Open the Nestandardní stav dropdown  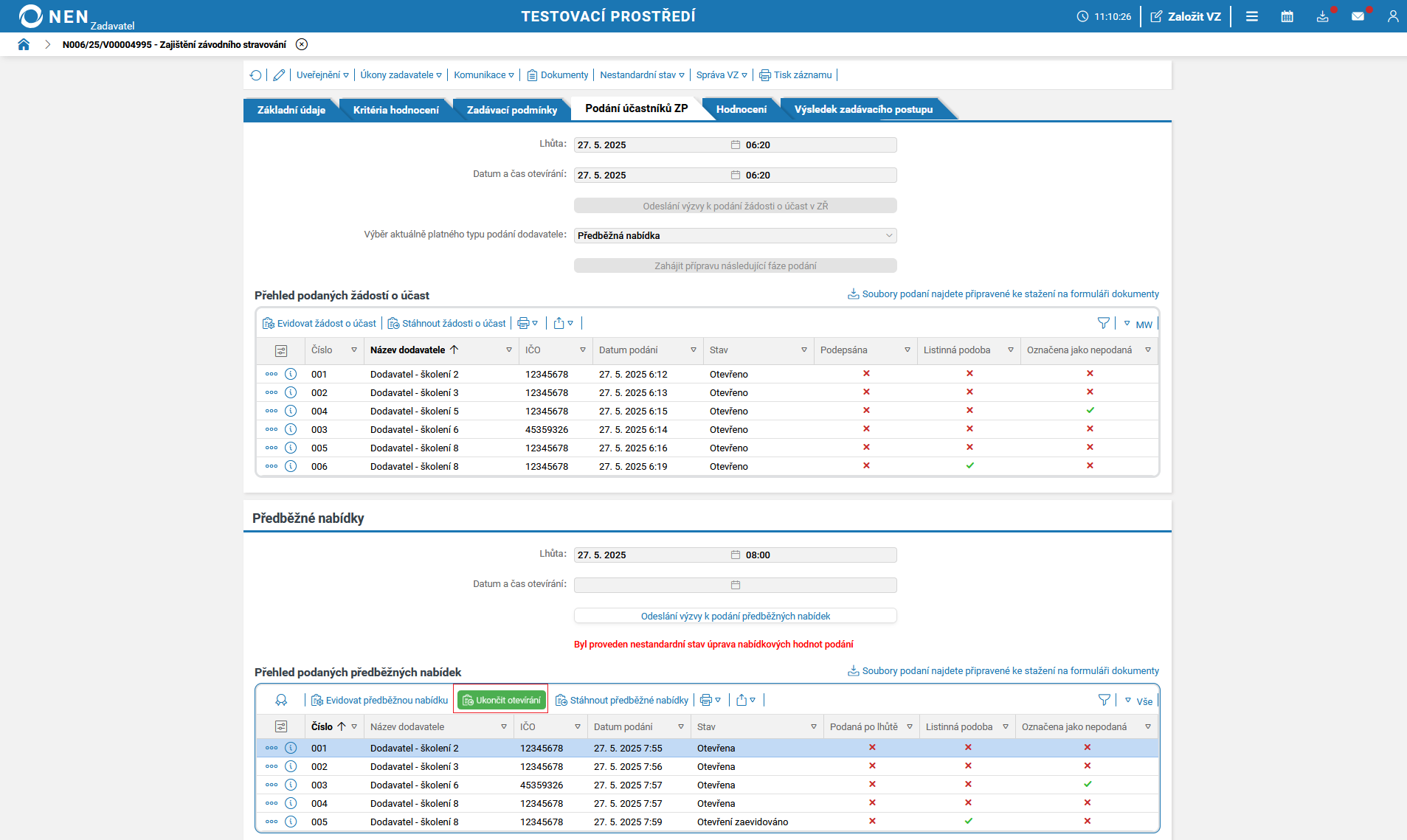pyautogui.click(x=642, y=75)
